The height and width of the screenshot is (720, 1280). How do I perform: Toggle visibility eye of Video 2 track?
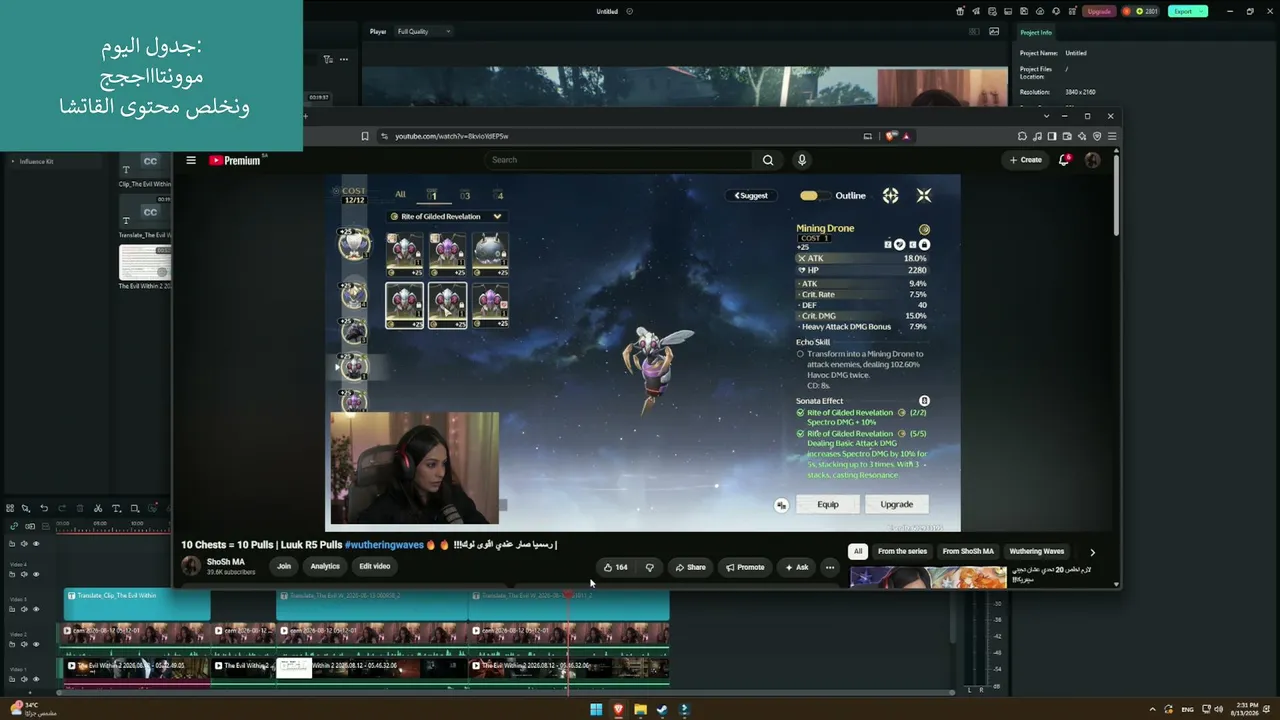point(36,644)
